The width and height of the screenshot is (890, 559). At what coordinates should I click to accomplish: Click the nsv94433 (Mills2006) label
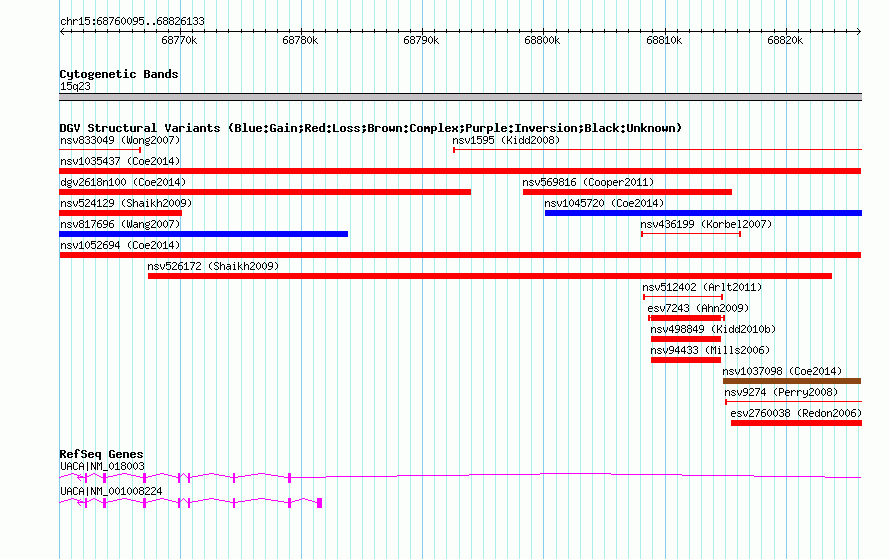coord(710,350)
